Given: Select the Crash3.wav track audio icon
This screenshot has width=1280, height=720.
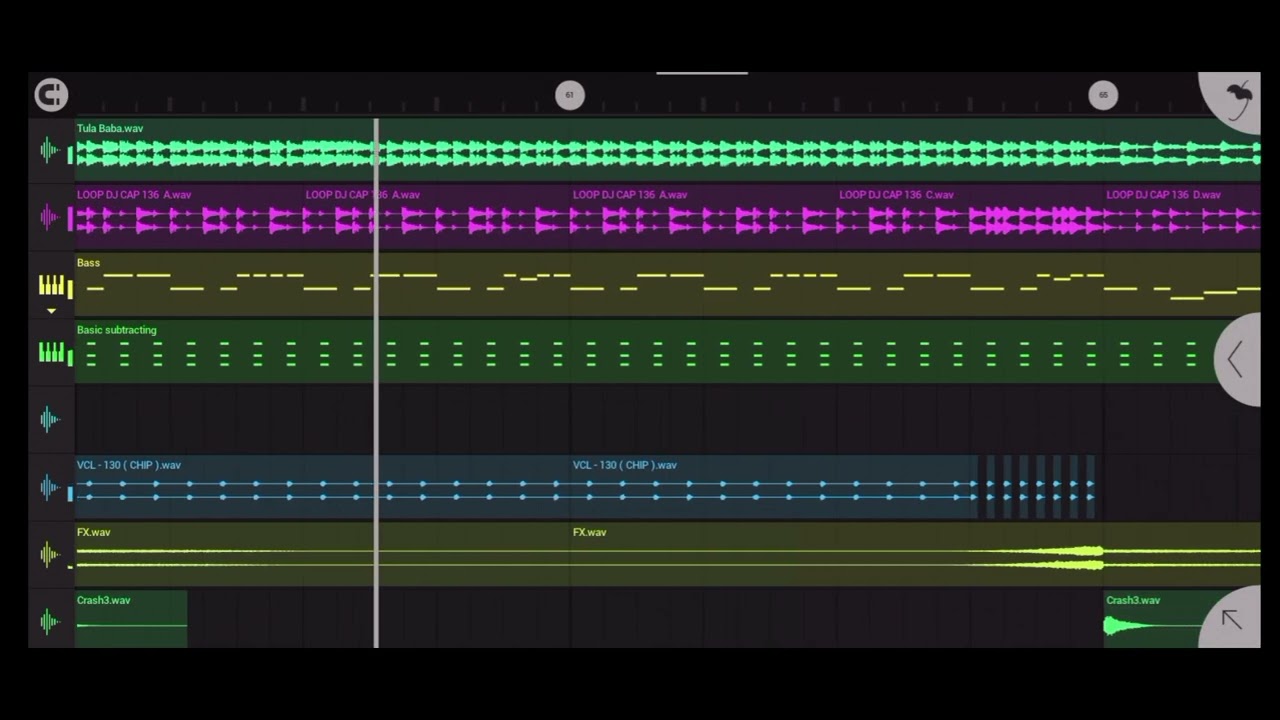Looking at the screenshot, I should (x=50, y=622).
